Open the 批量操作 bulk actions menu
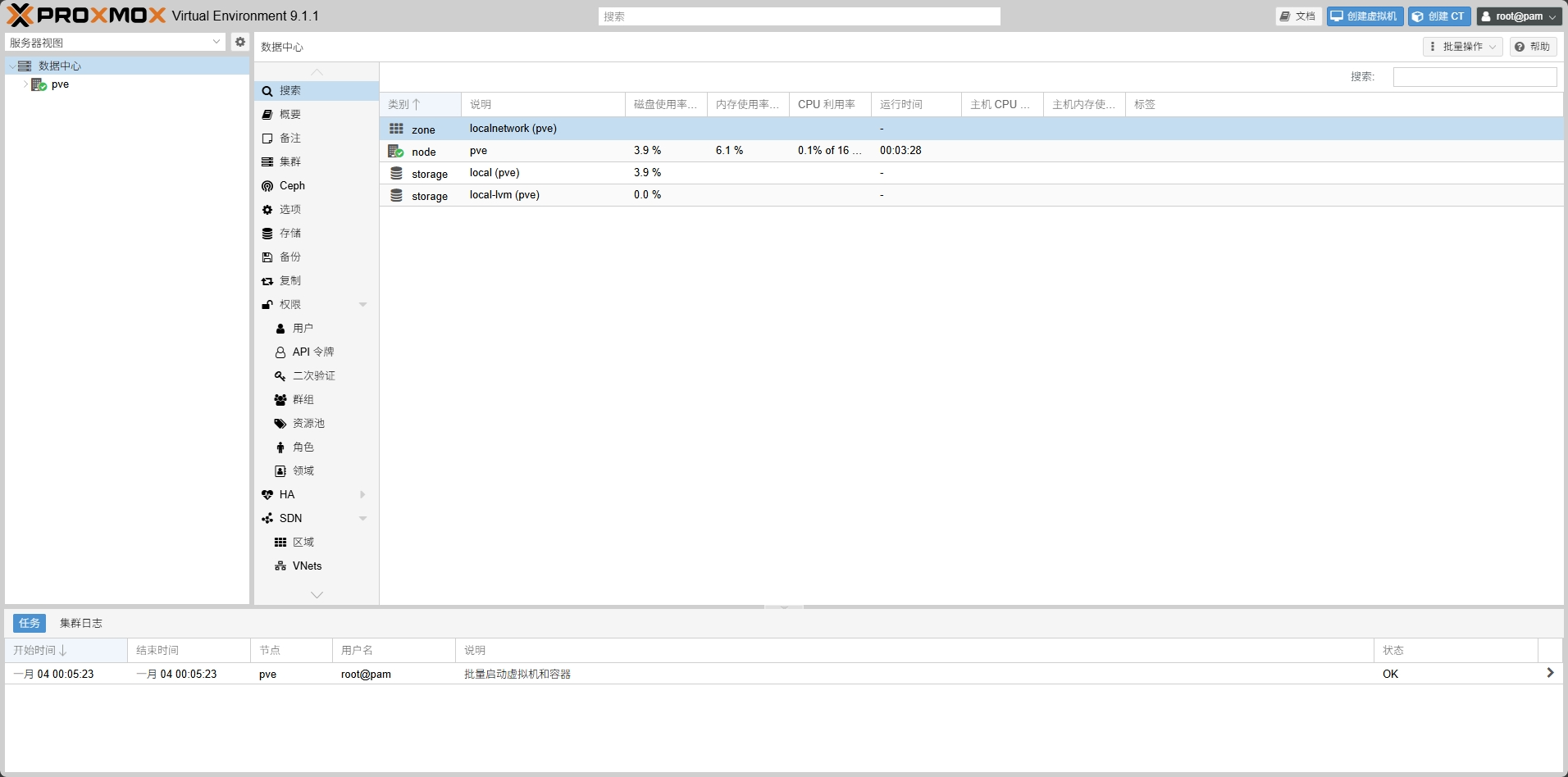 click(1462, 47)
